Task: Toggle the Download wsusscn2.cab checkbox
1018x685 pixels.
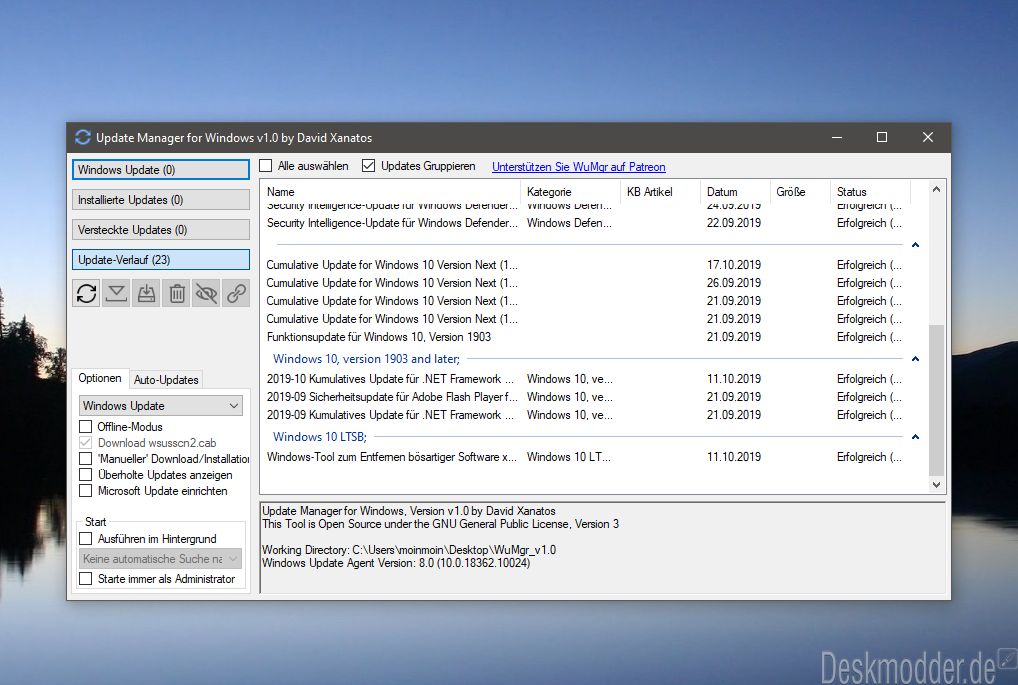Action: (86, 443)
